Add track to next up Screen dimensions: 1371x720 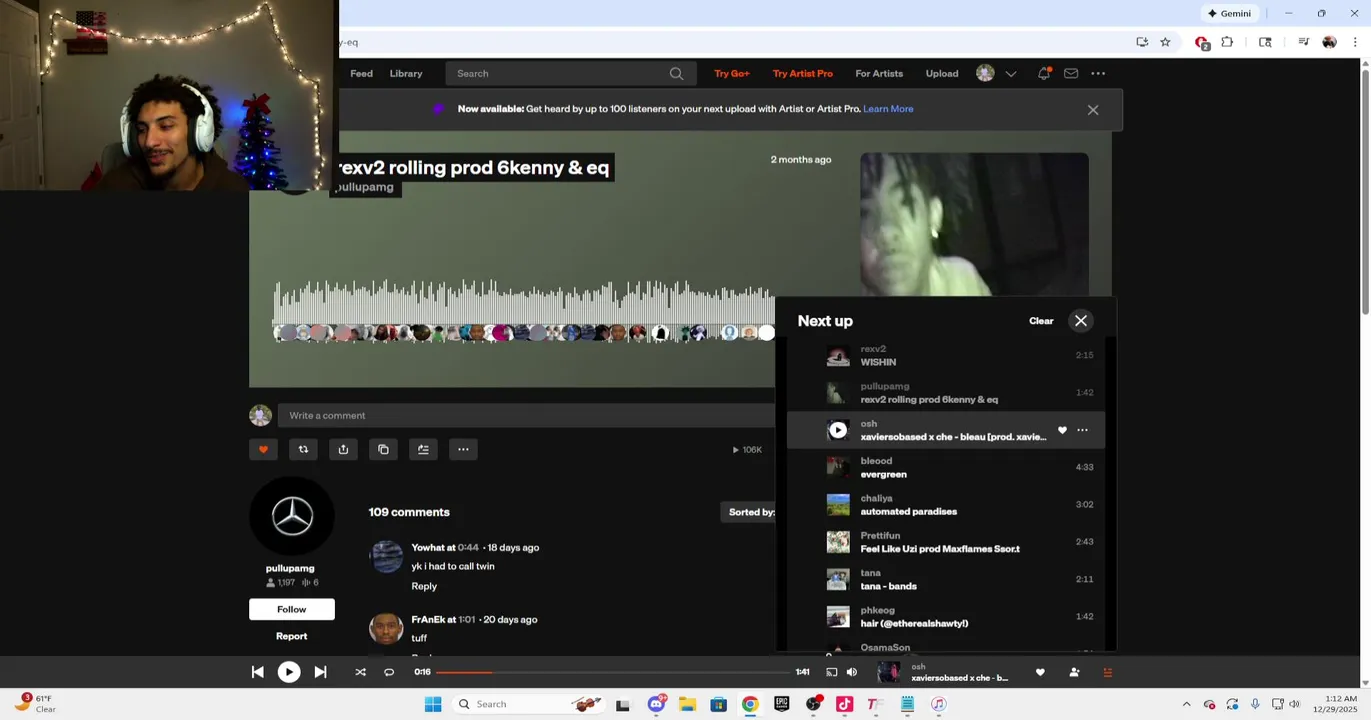point(423,449)
